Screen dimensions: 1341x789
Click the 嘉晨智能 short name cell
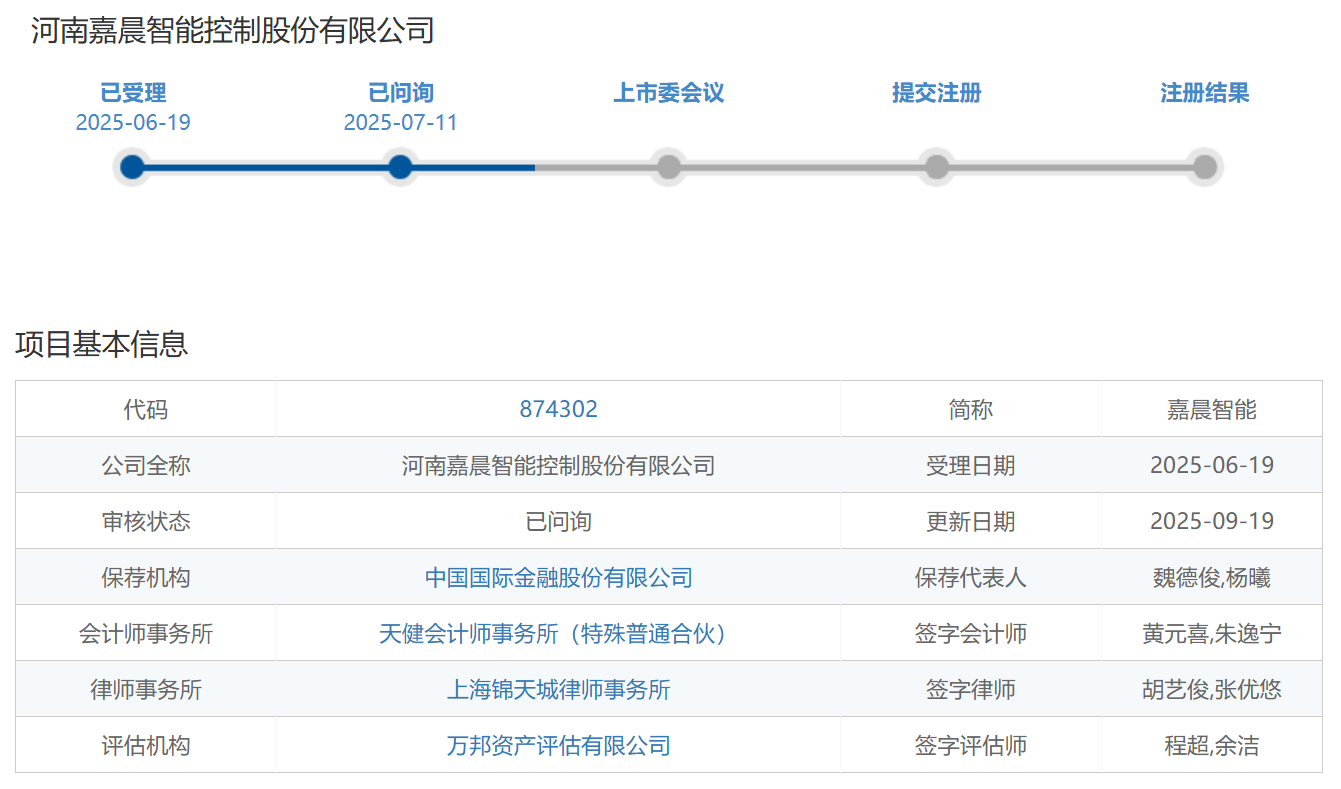1212,409
